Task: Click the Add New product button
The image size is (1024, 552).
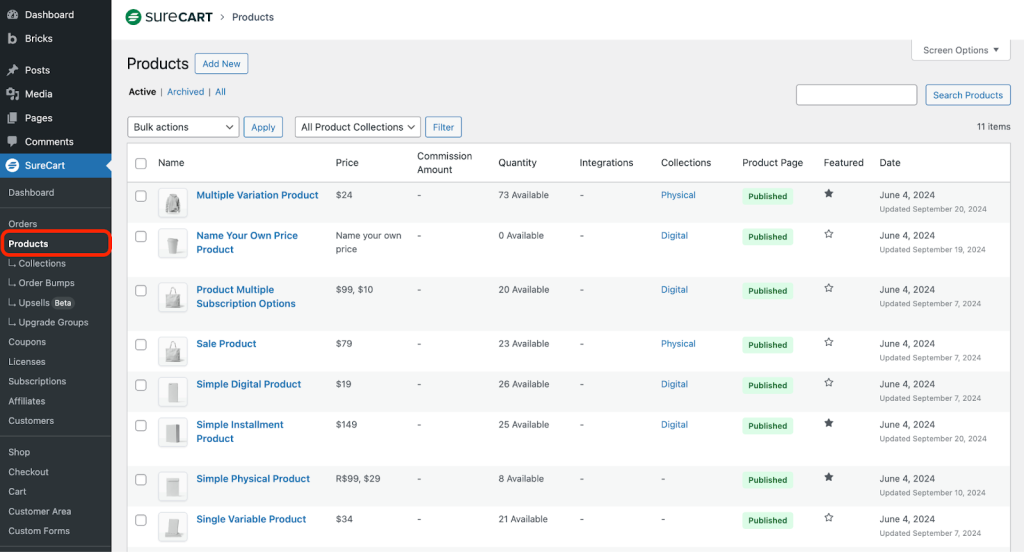Action: click(221, 64)
